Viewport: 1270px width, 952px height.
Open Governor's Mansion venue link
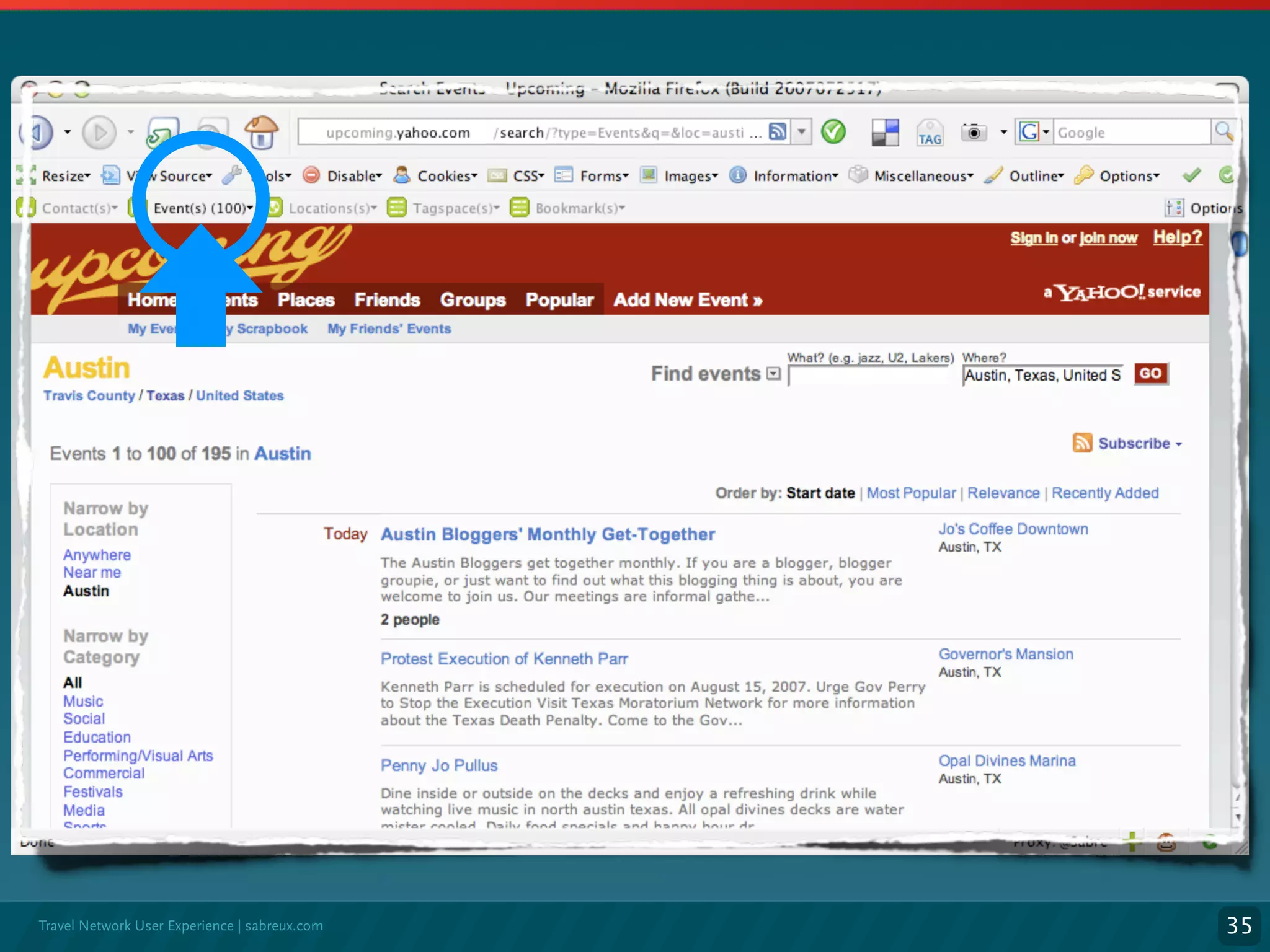point(1006,654)
